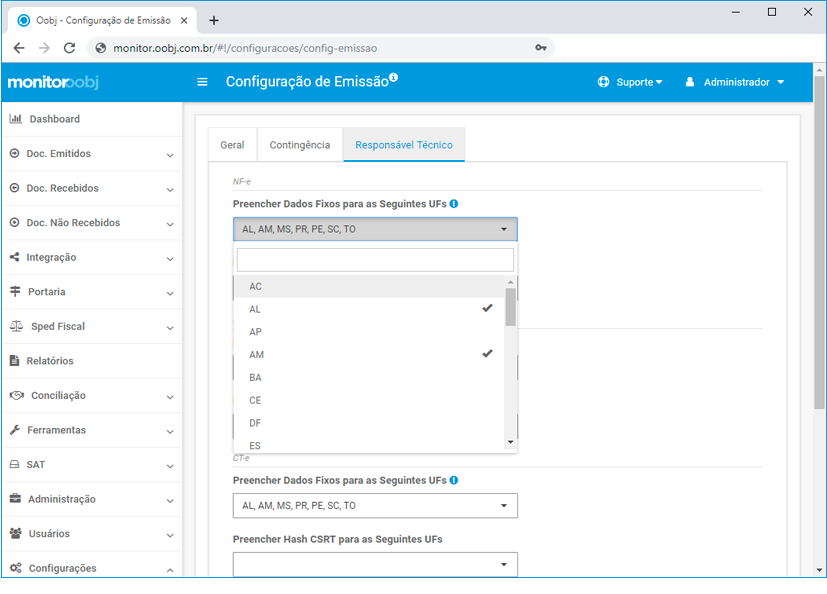Uncheck the AM state option

369,355
